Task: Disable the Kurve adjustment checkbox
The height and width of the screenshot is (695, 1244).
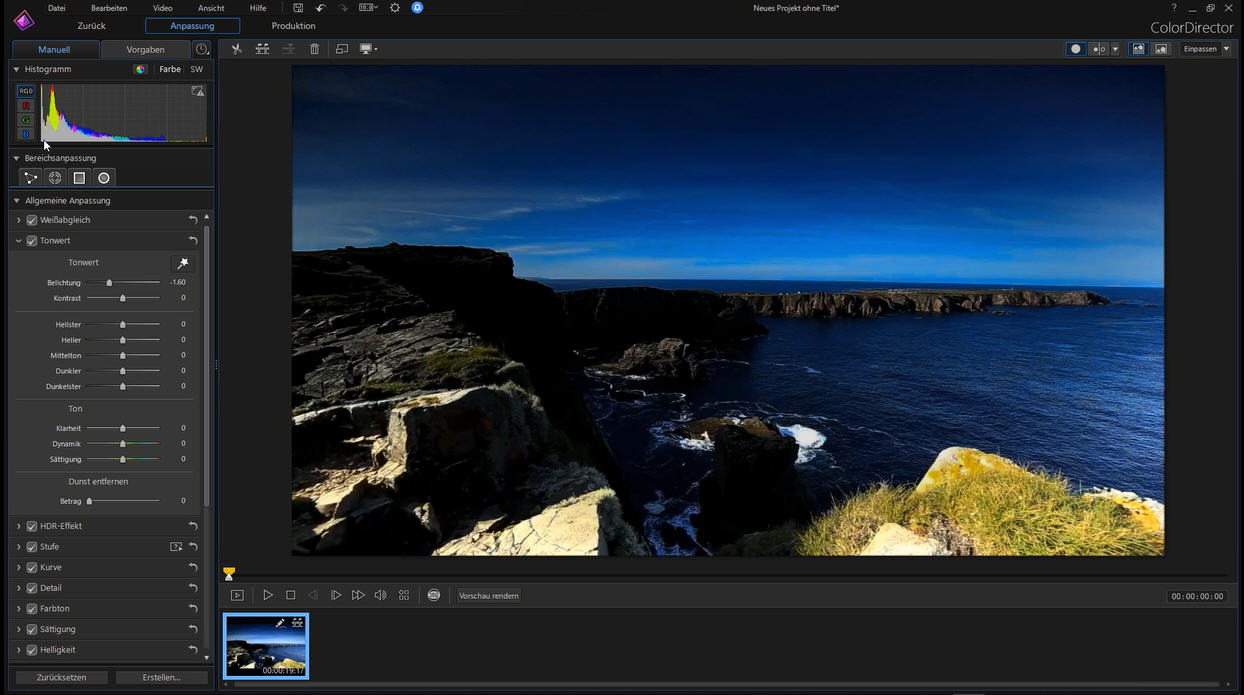Action: coord(32,568)
